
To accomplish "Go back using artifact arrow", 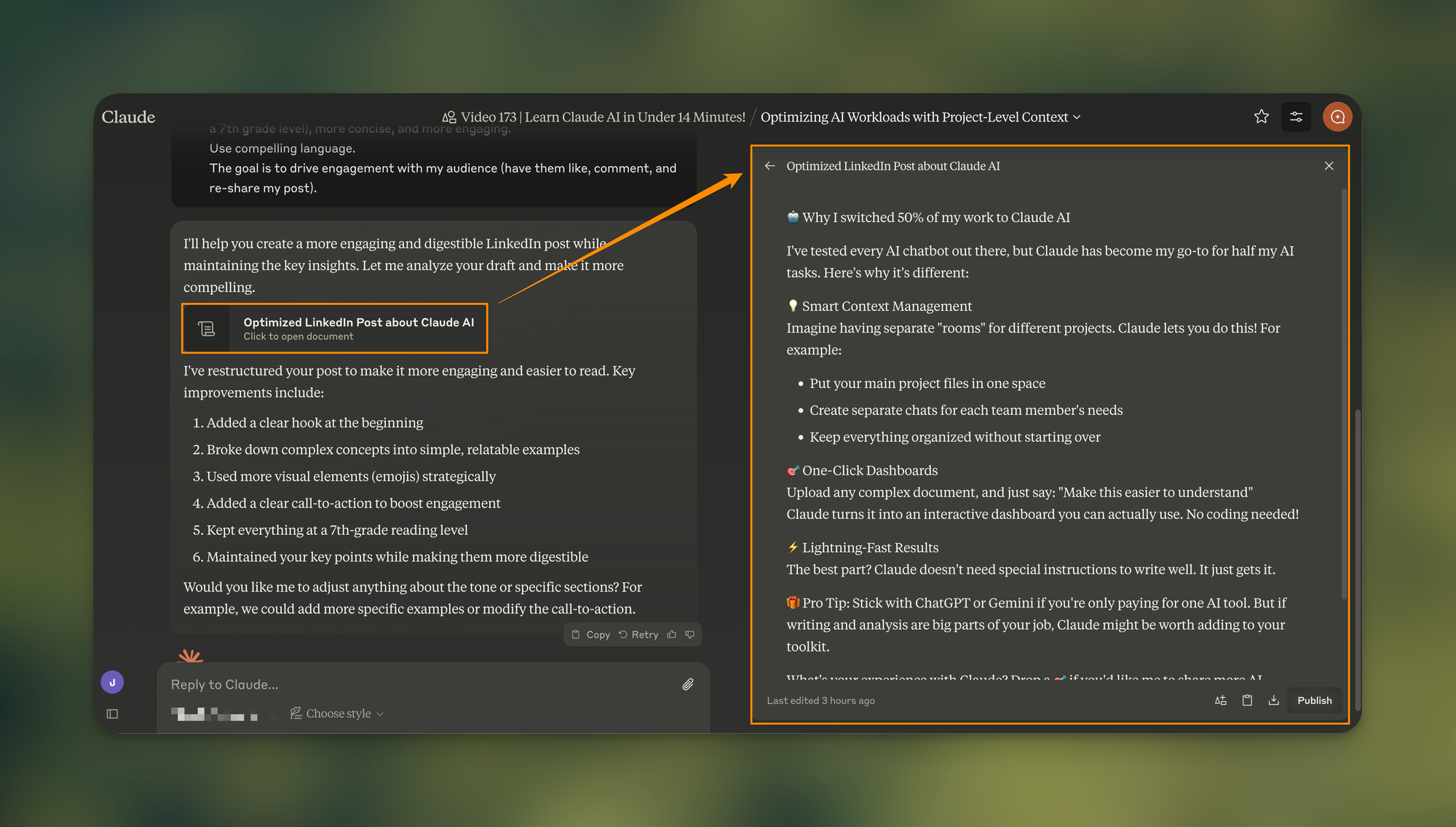I will 769,166.
